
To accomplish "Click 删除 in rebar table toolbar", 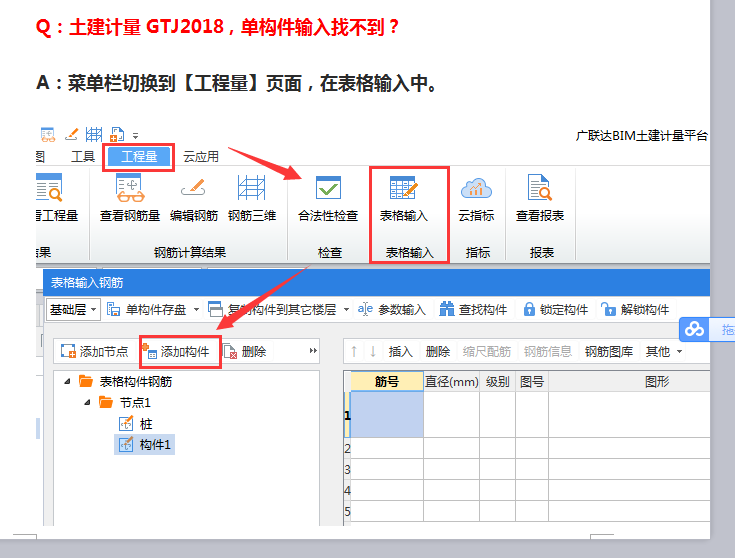I will coord(438,351).
